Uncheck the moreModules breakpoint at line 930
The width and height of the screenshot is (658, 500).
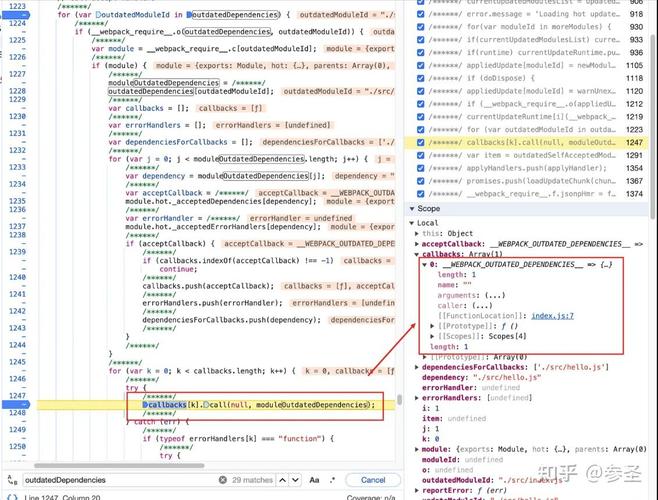click(x=420, y=26)
